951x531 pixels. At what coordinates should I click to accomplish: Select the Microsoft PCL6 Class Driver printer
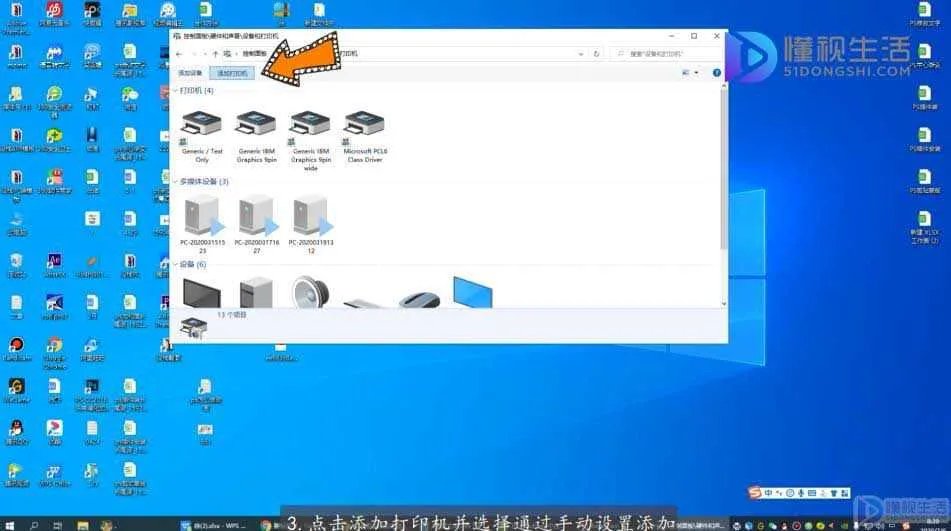(365, 136)
